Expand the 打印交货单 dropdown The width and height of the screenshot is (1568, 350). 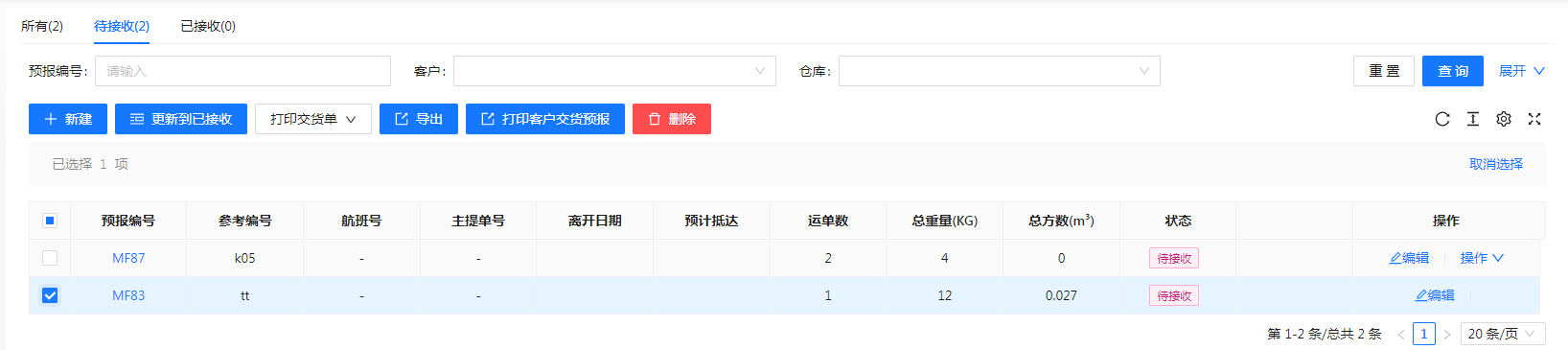coord(313,119)
